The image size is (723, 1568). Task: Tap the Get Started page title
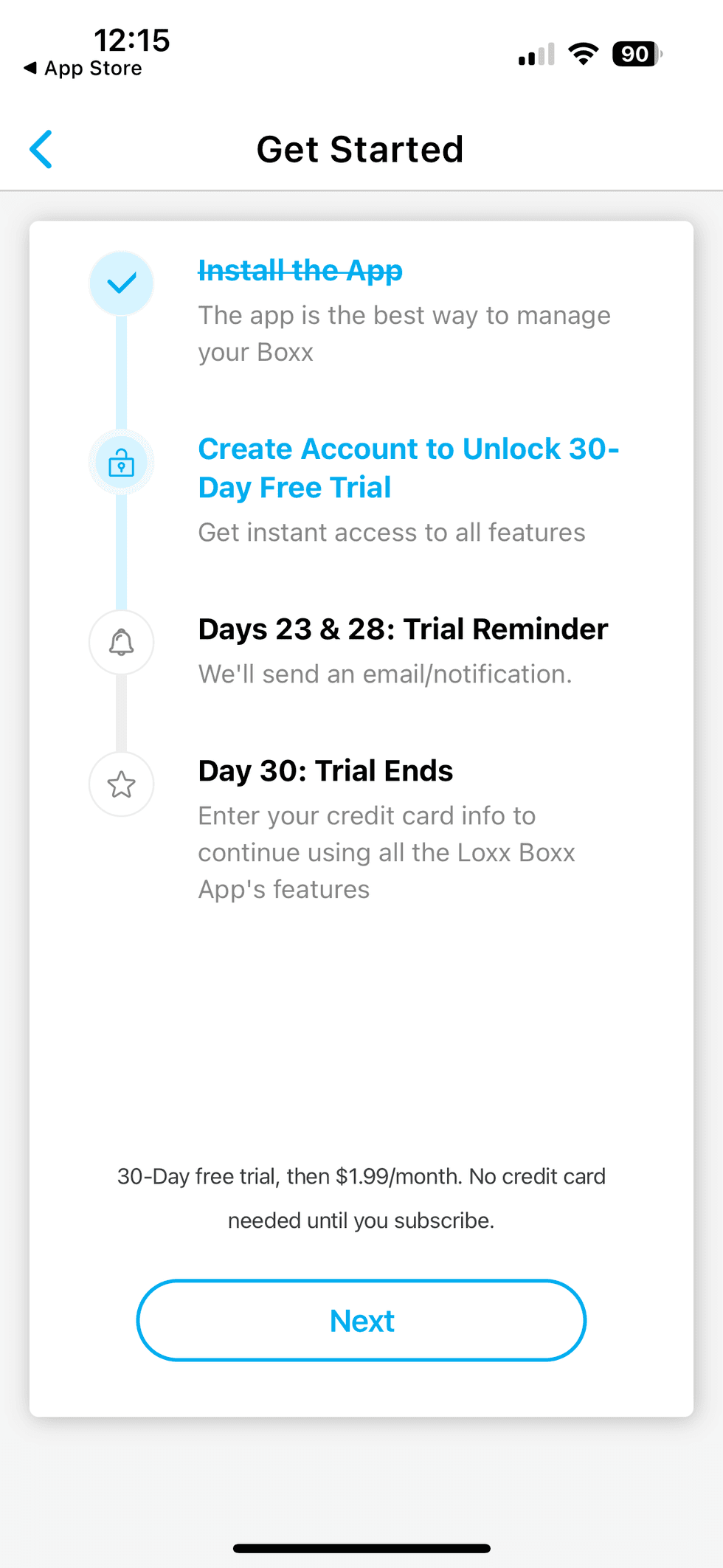pos(360,150)
